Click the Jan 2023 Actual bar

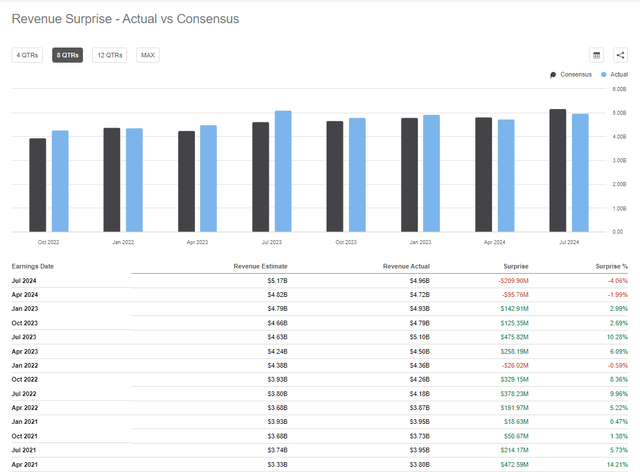point(431,173)
